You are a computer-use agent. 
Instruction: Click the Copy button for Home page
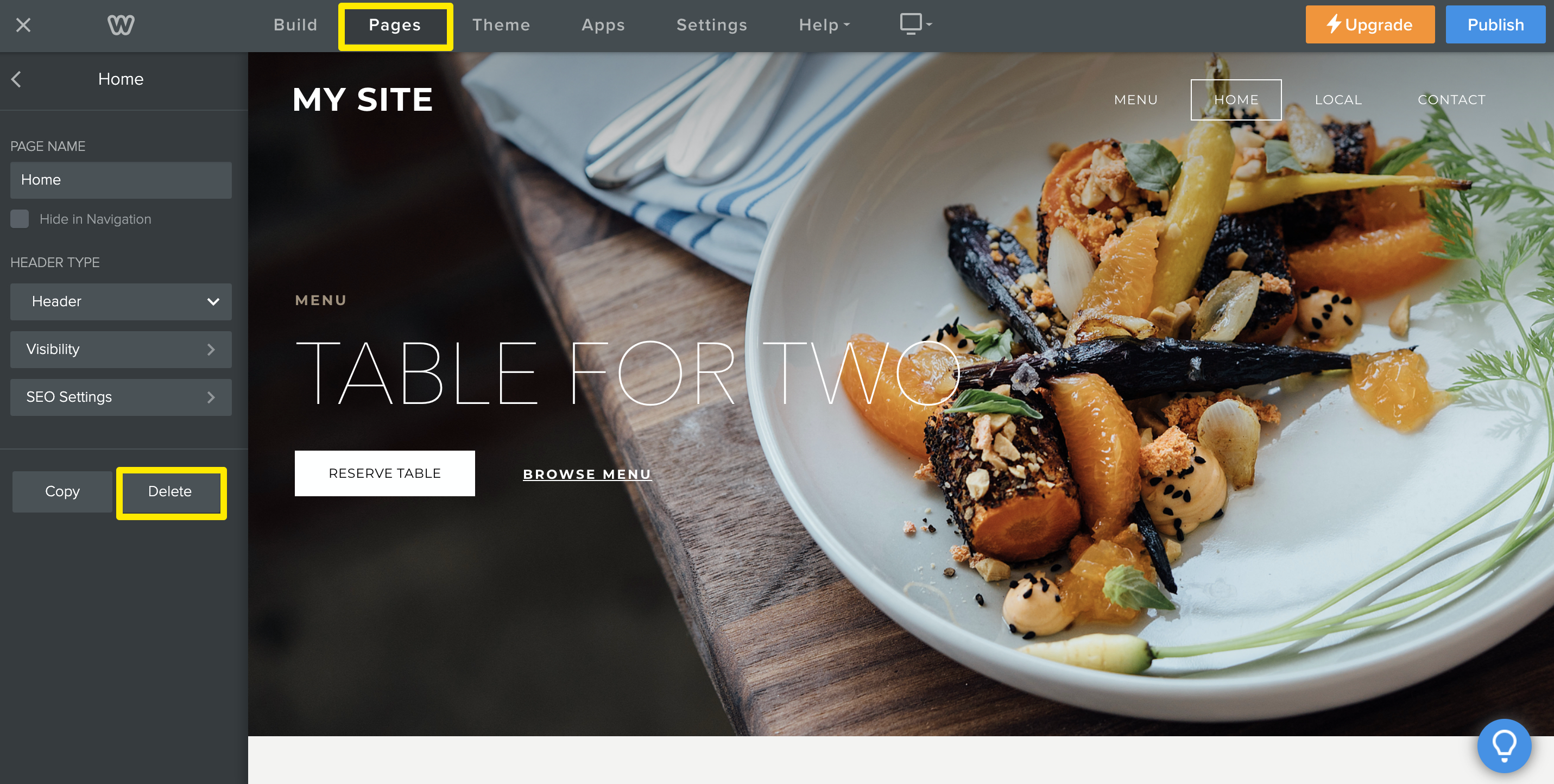pyautogui.click(x=62, y=491)
